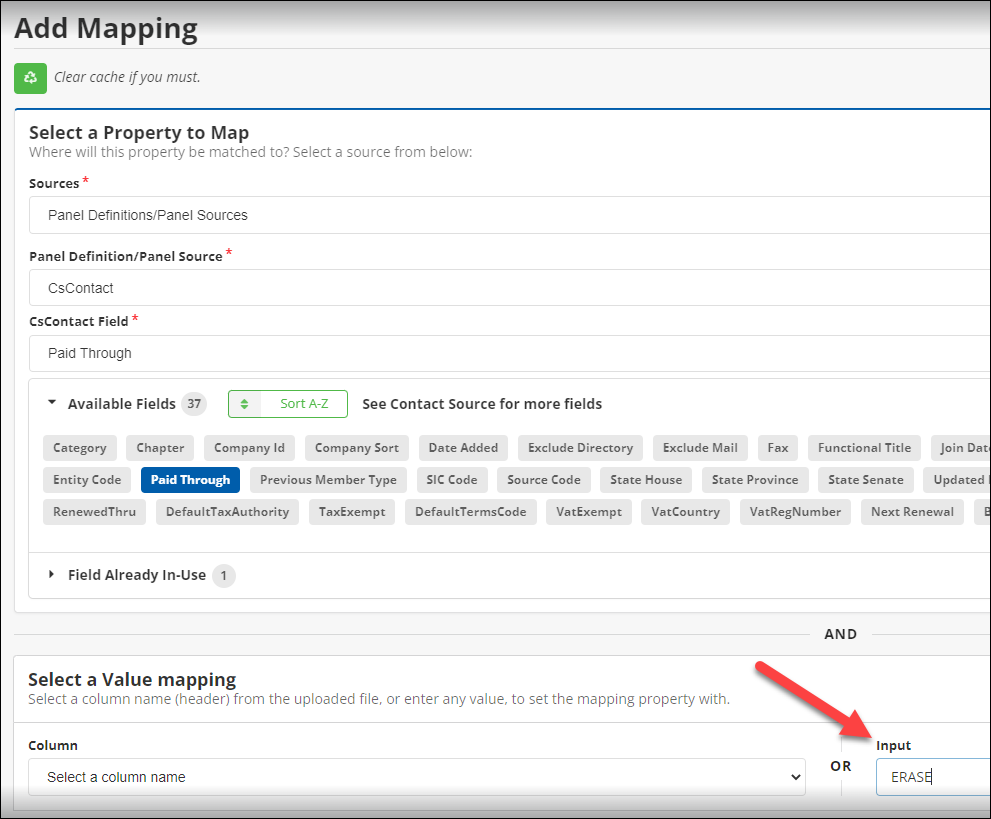Pick the Date Added field tag
991x819 pixels.
click(463, 448)
